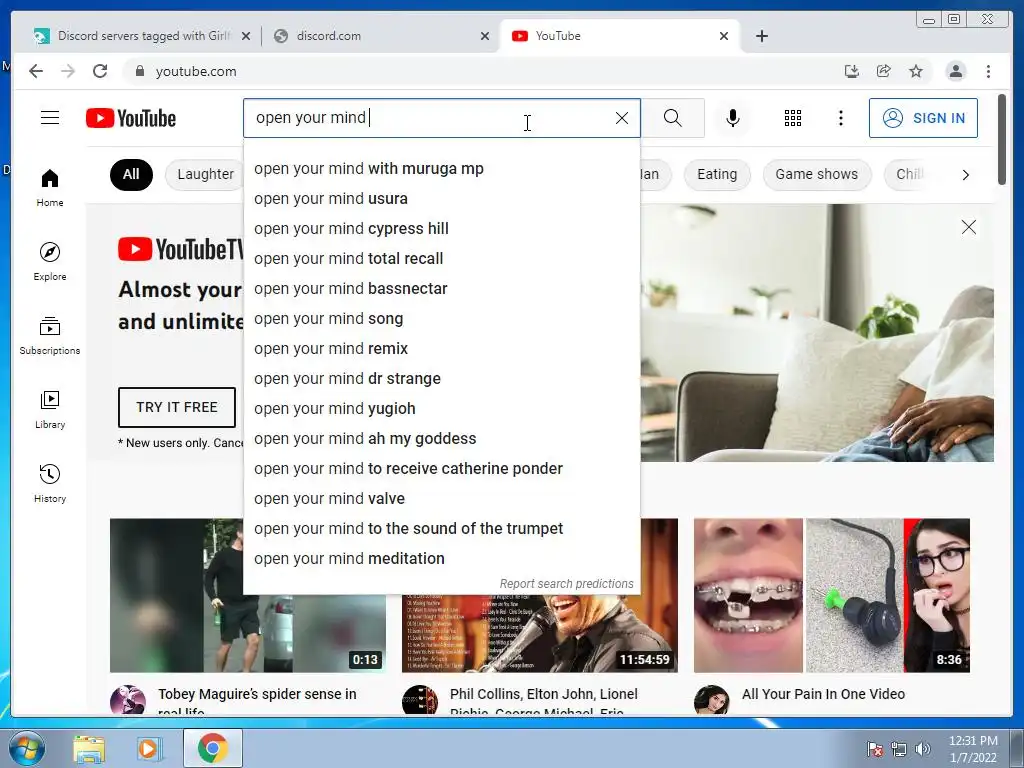Choose suggestion 'open your mind yugioh'
The height and width of the screenshot is (768, 1024).
point(442,409)
